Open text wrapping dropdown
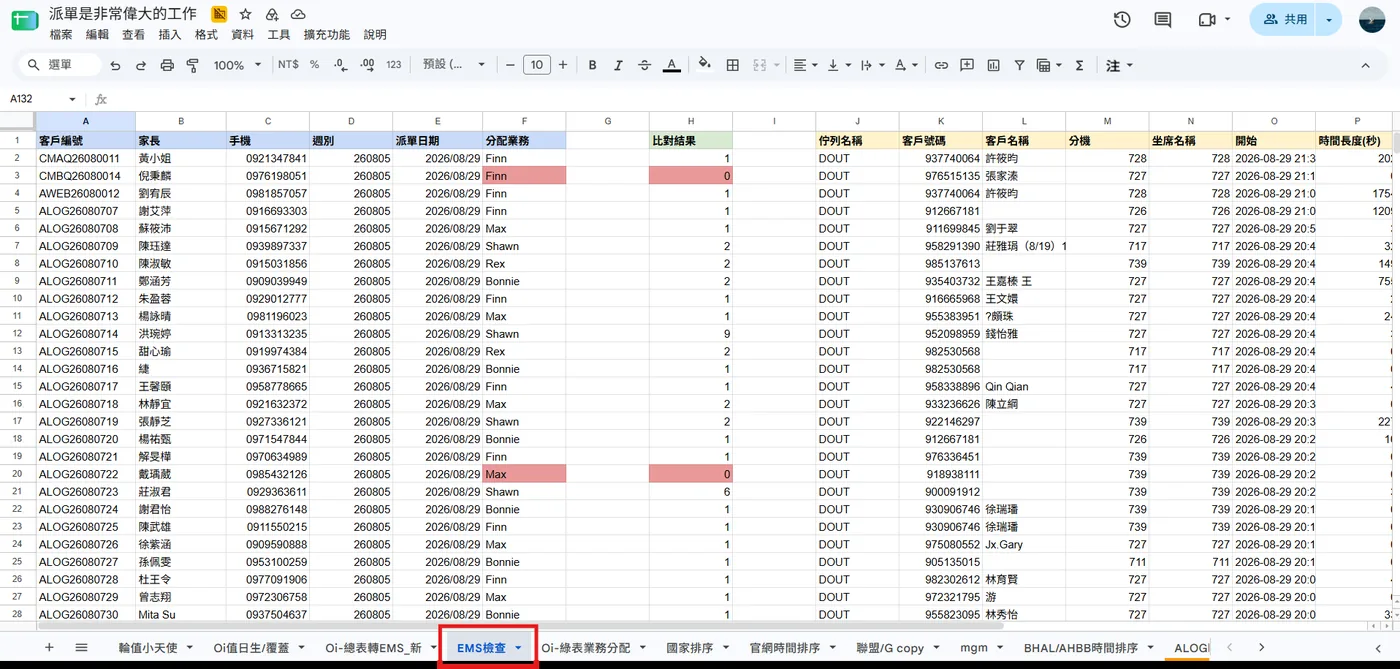This screenshot has height=669, width=1400. click(872, 65)
